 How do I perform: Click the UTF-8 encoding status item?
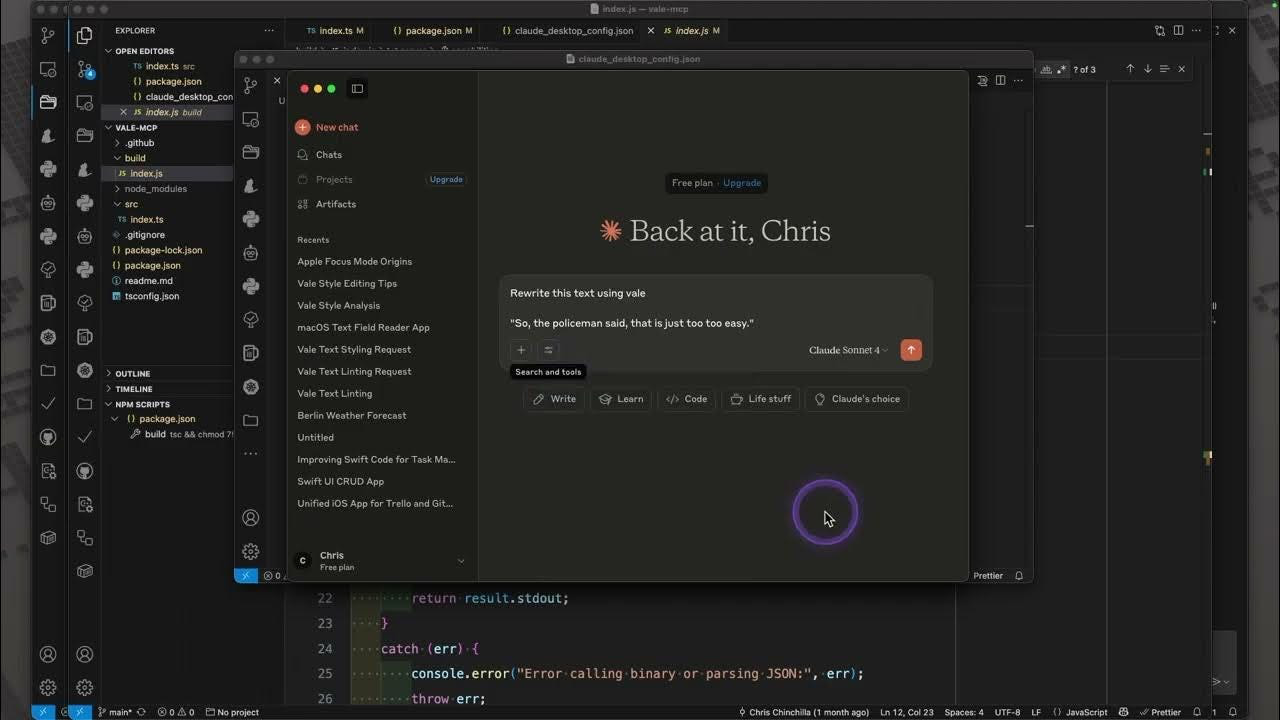(1008, 712)
